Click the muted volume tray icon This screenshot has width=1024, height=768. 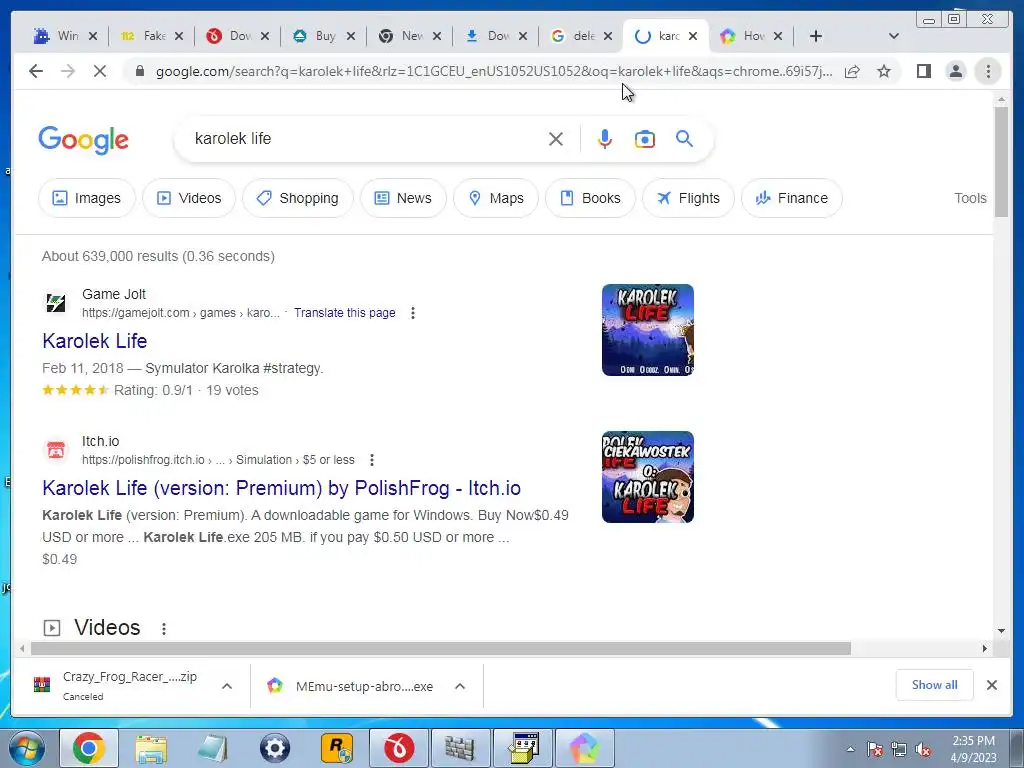coord(923,750)
